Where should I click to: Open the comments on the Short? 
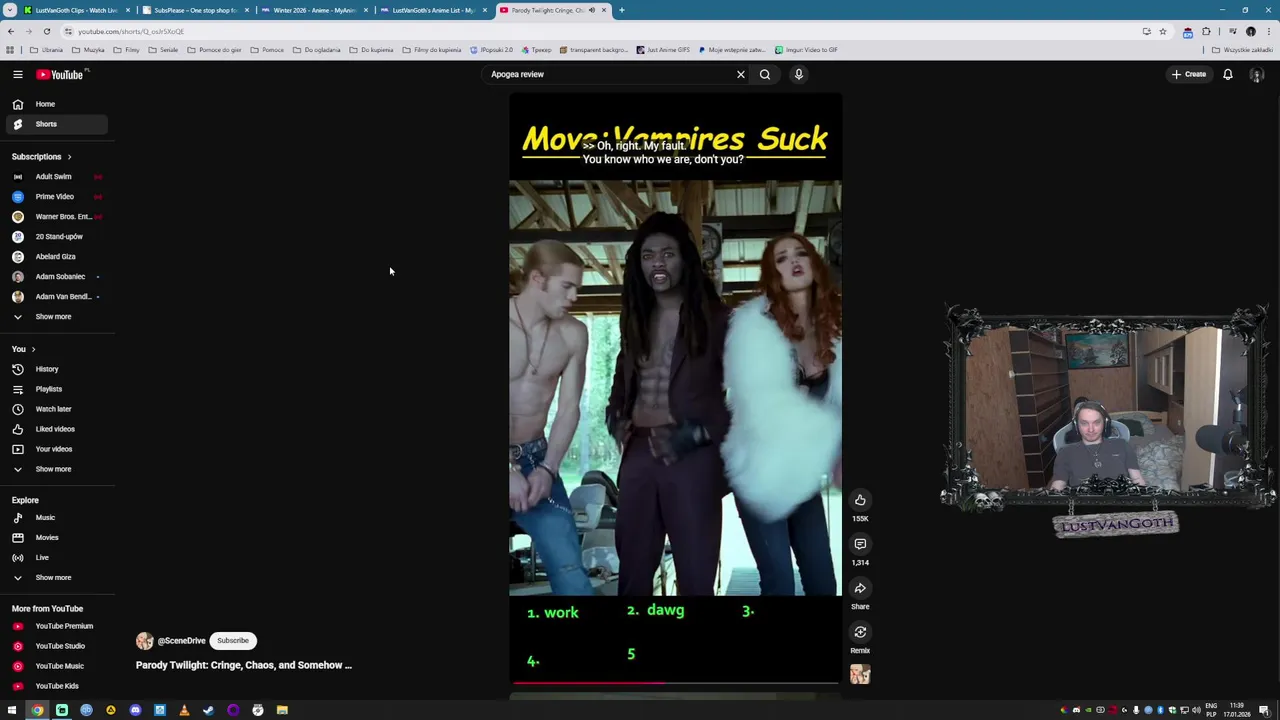pos(860,544)
